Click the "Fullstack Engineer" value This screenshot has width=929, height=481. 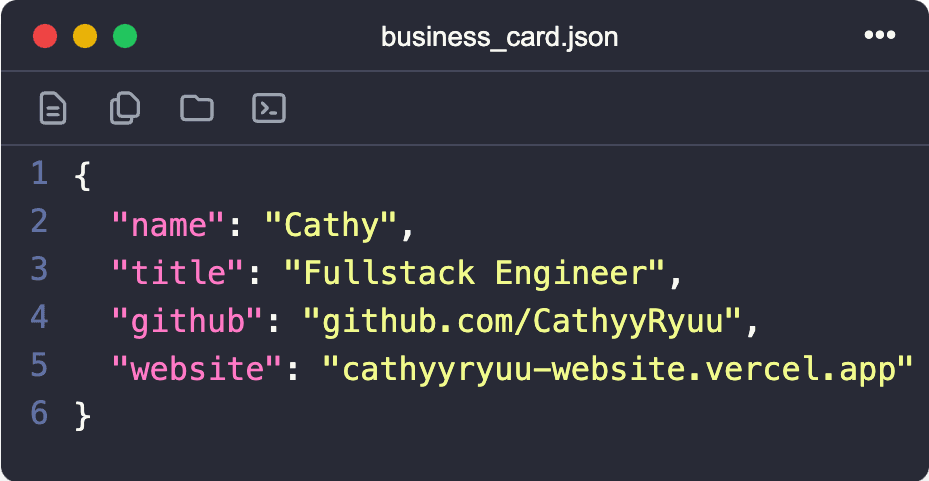pyautogui.click(x=475, y=274)
